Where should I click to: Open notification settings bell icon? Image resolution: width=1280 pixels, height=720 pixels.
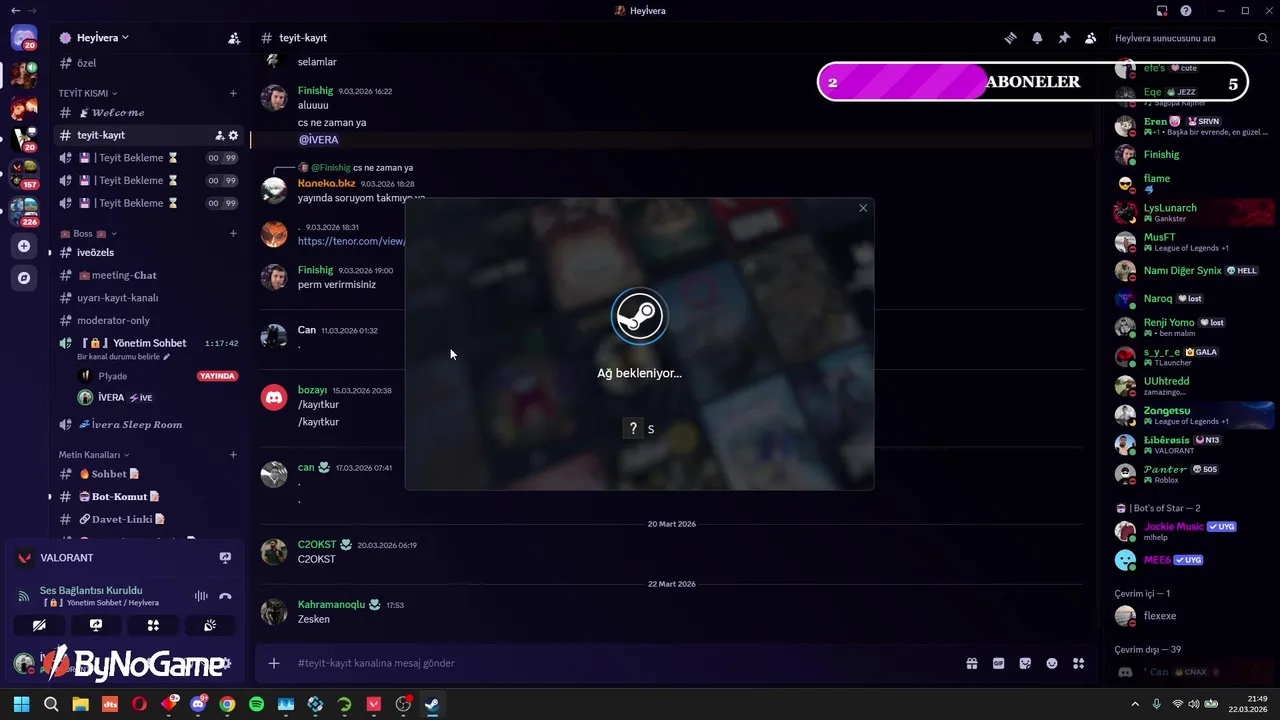1037,38
